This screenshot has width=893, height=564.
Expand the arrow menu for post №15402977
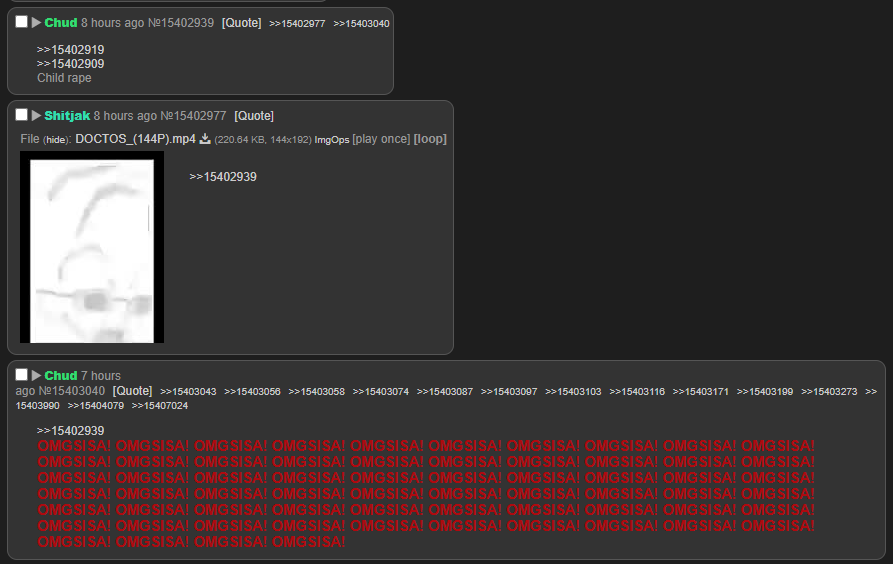tap(36, 115)
